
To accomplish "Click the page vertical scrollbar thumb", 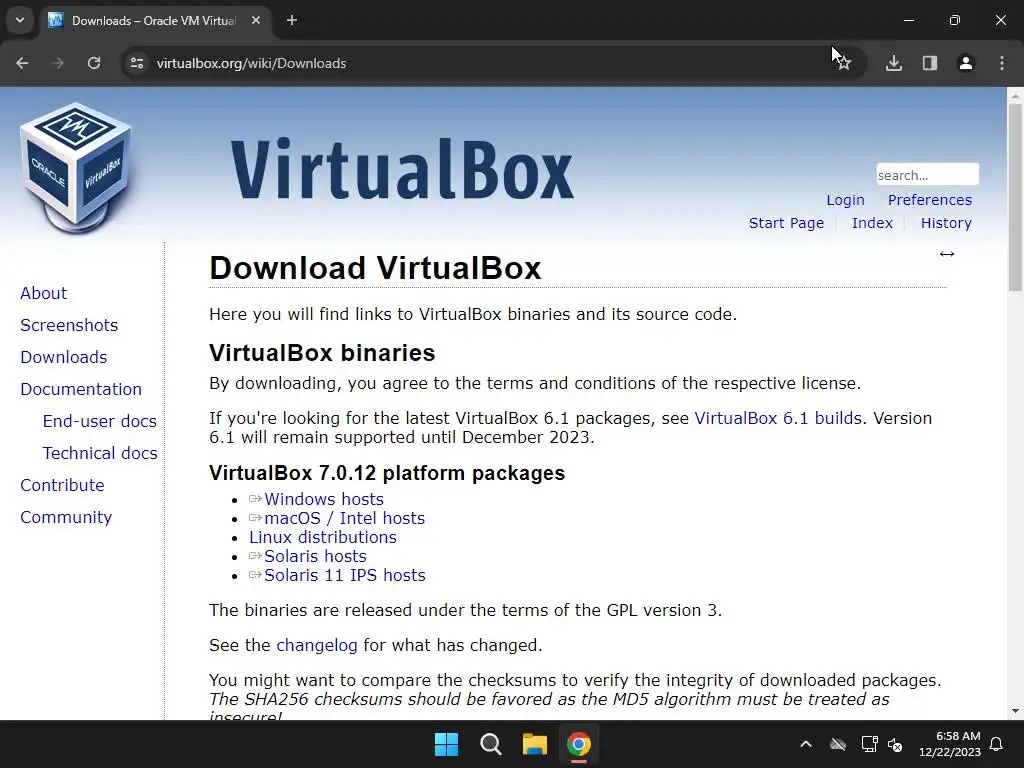I will (x=1015, y=197).
